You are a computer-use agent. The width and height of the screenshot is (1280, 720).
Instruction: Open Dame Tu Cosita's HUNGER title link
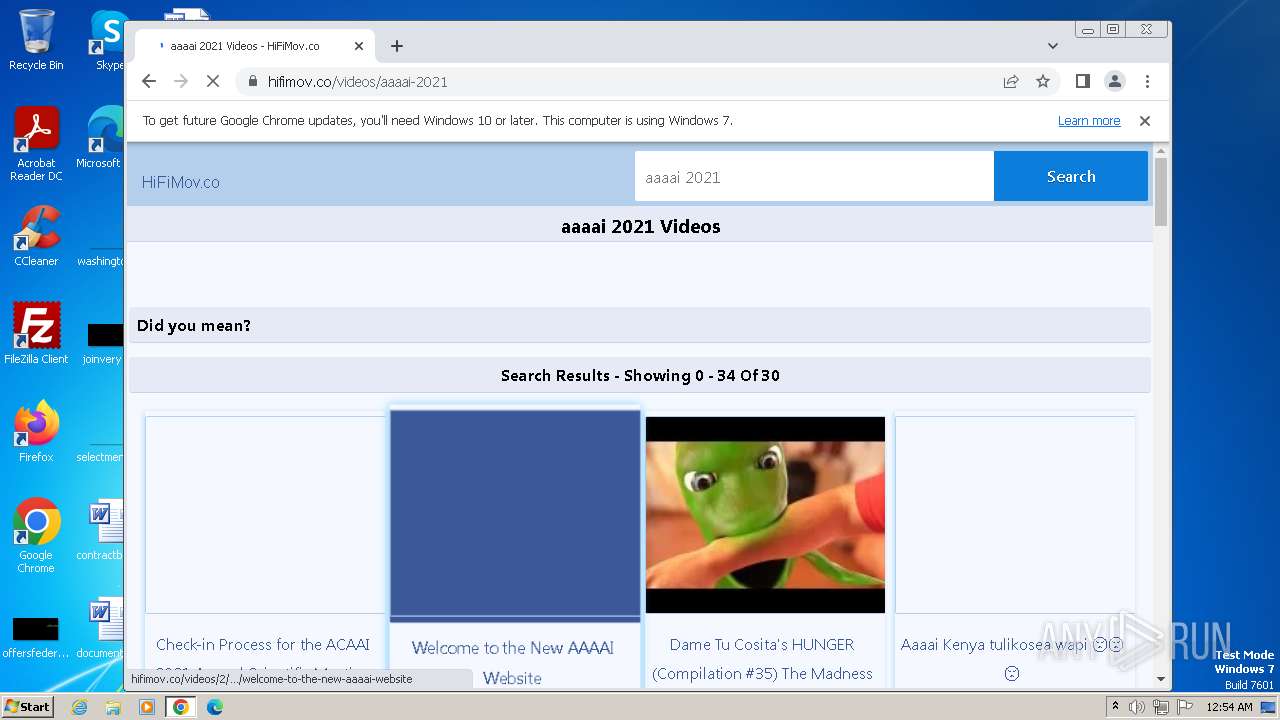click(x=763, y=658)
